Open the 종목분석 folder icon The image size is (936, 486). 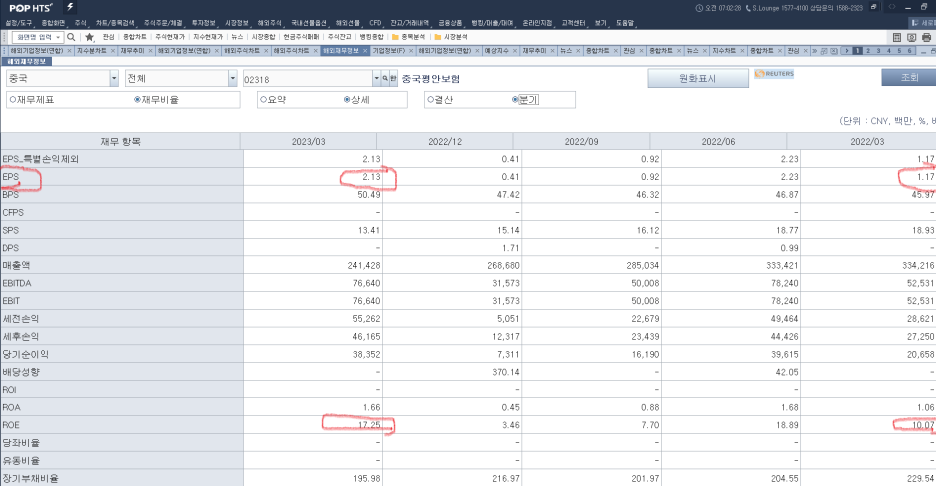coord(395,37)
